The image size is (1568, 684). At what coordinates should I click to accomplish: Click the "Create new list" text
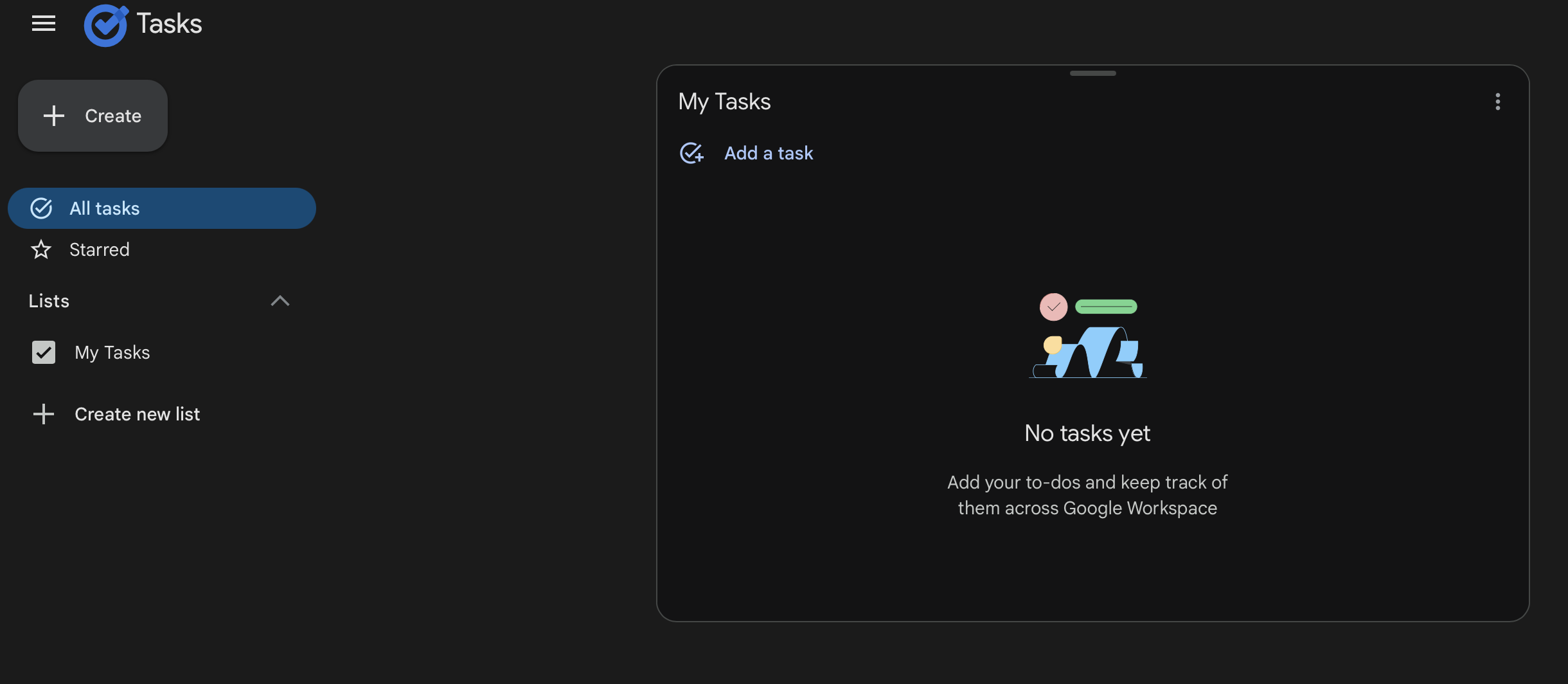[x=137, y=414]
